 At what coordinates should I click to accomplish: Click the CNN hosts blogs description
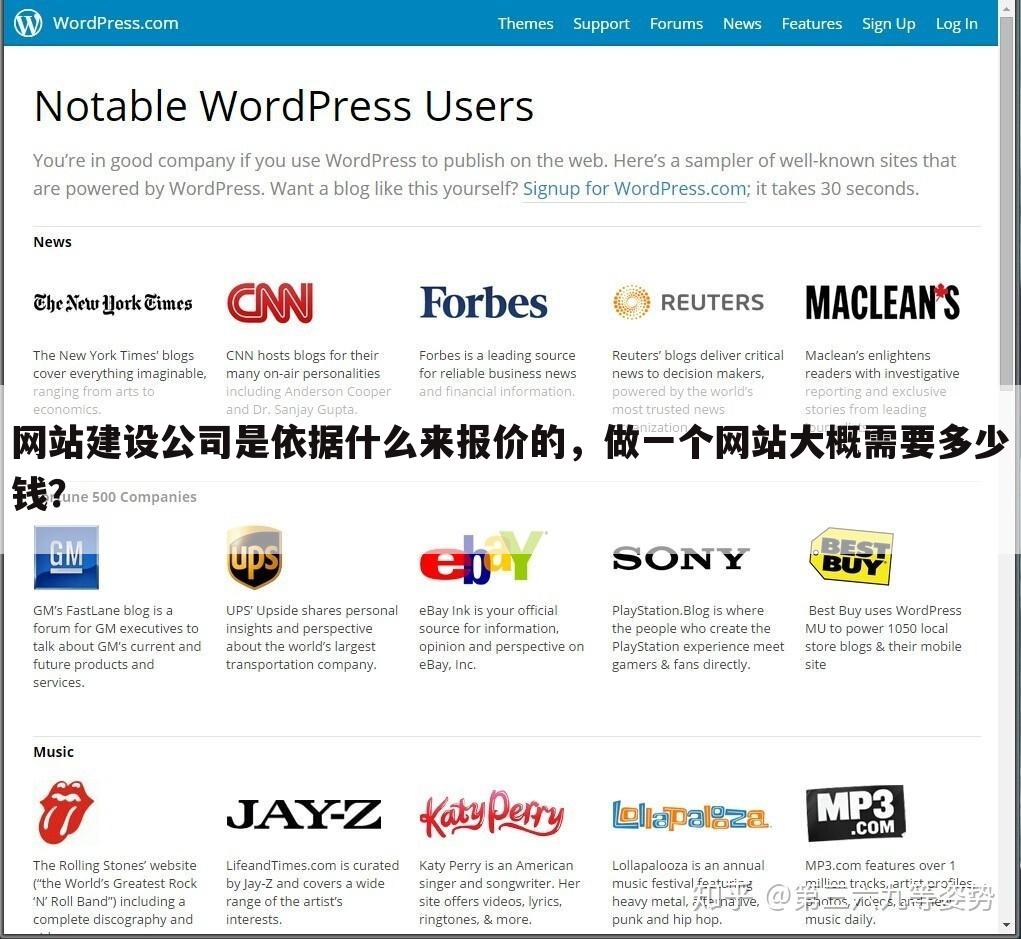[x=309, y=382]
